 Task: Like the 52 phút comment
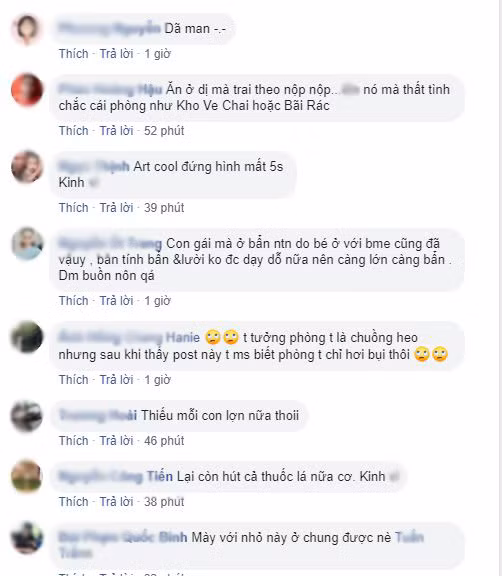(x=73, y=130)
